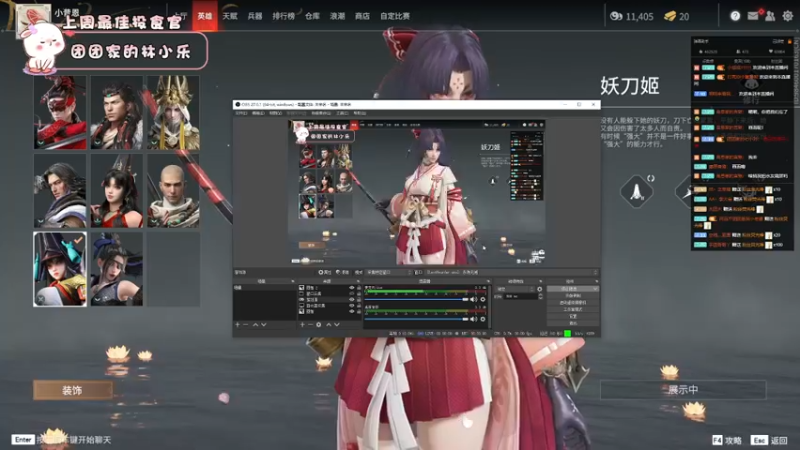Viewport: 800px width, 450px height.
Task: Adjust OBS transition duration stepper
Action: (541, 296)
